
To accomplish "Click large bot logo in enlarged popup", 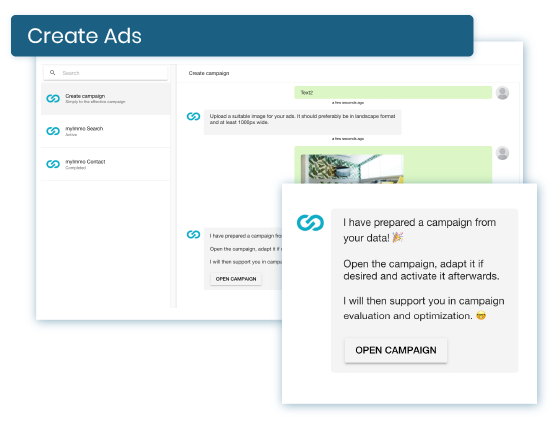I will (x=310, y=223).
